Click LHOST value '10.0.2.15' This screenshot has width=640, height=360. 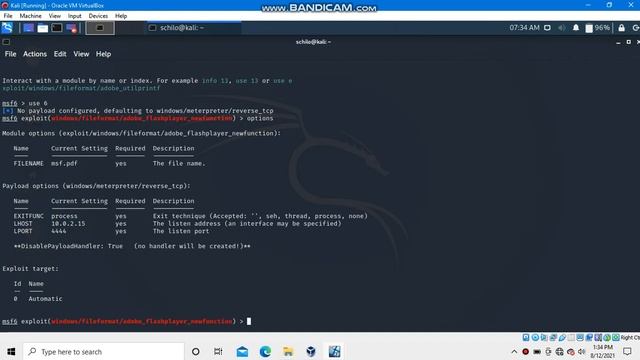pyautogui.click(x=68, y=224)
